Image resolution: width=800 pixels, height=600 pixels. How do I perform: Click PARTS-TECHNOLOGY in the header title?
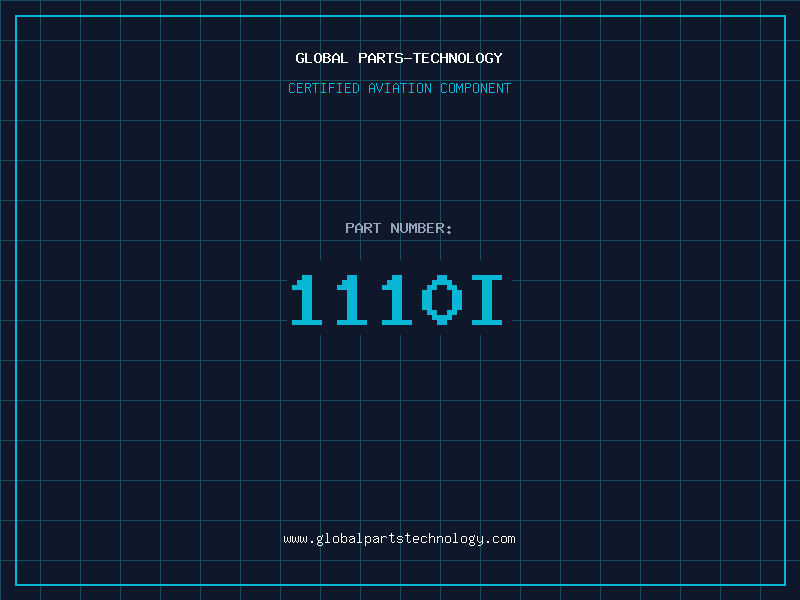click(x=430, y=58)
